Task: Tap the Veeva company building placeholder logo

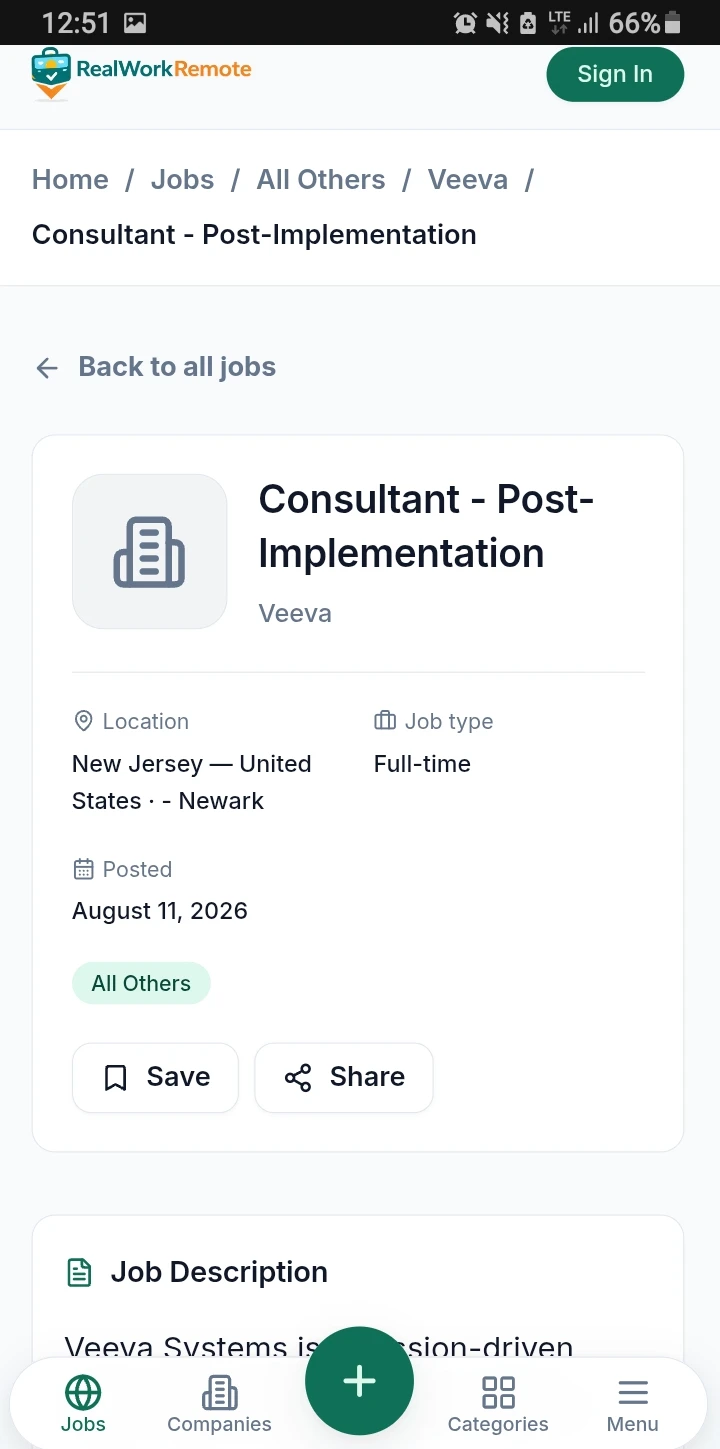Action: pos(150,551)
